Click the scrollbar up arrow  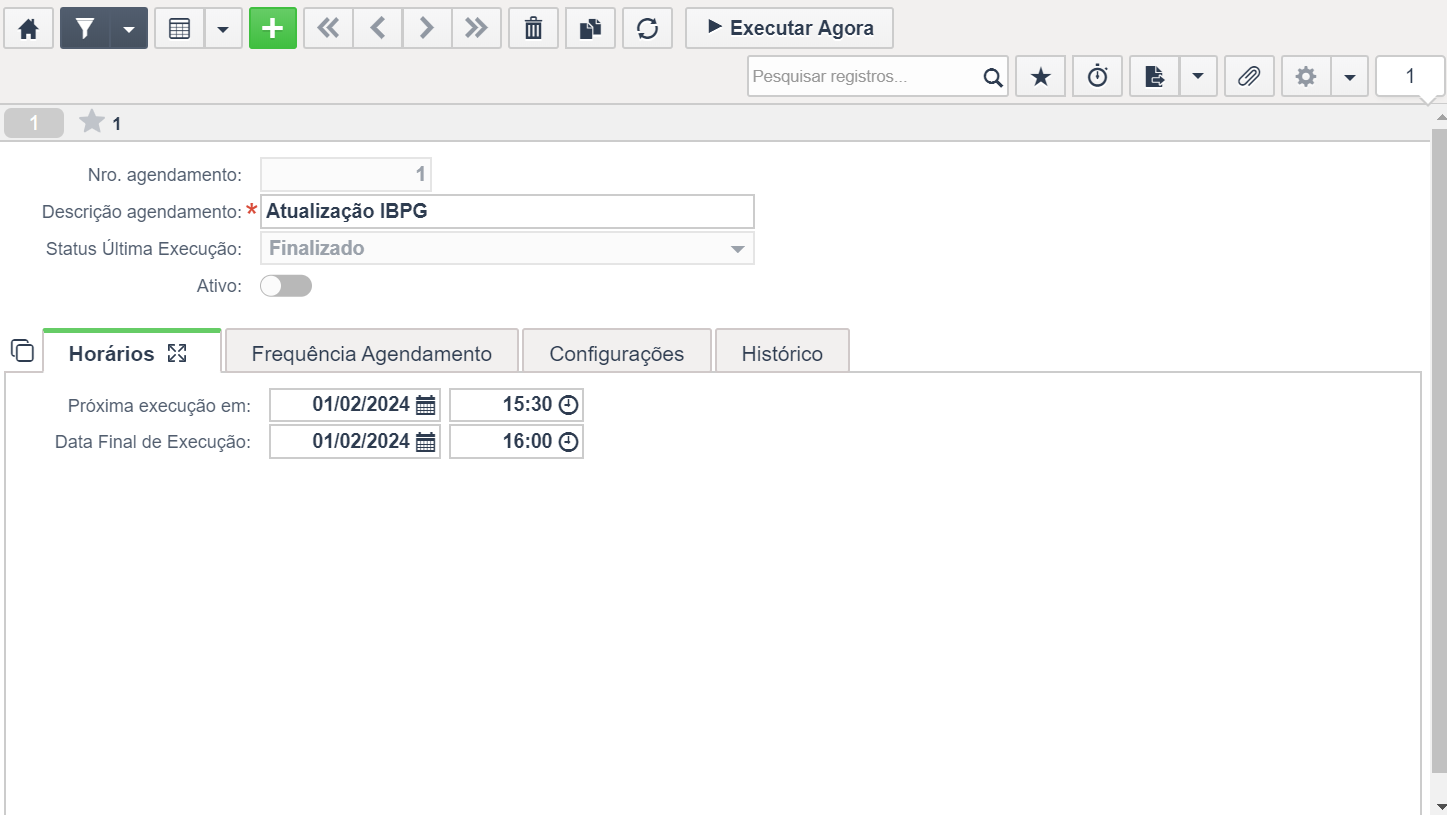tap(1440, 117)
